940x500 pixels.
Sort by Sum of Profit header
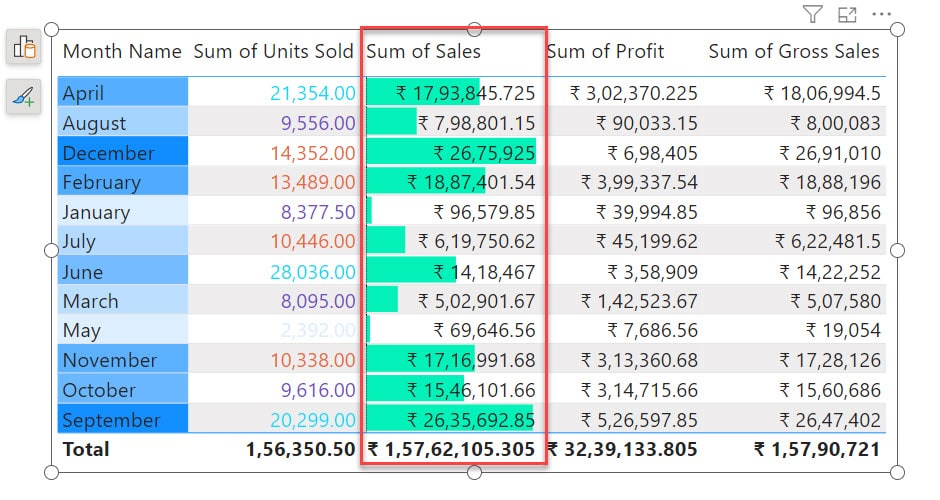tap(605, 52)
